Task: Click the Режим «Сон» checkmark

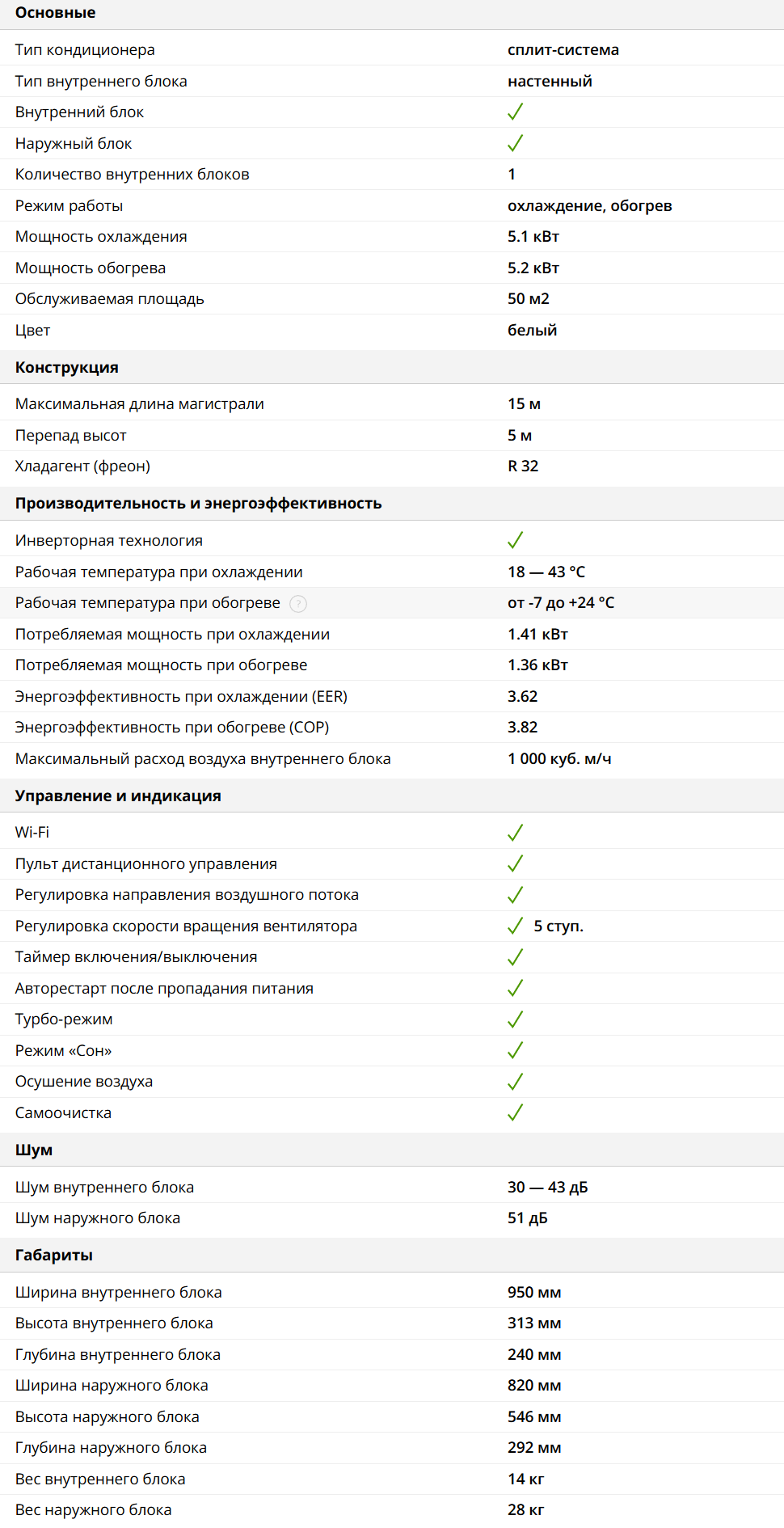Action: click(x=515, y=1051)
